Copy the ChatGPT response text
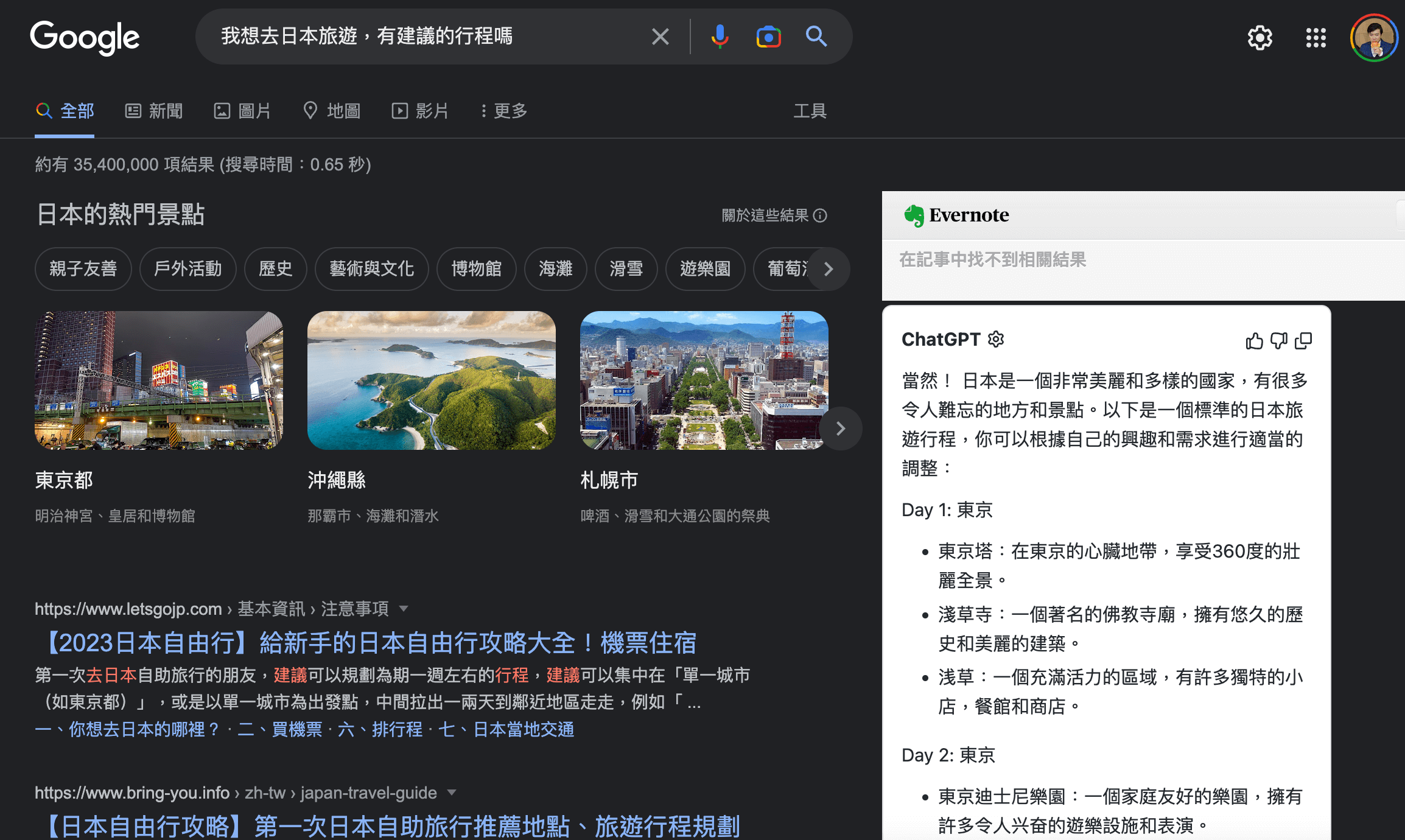Image resolution: width=1405 pixels, height=840 pixels. [1303, 340]
